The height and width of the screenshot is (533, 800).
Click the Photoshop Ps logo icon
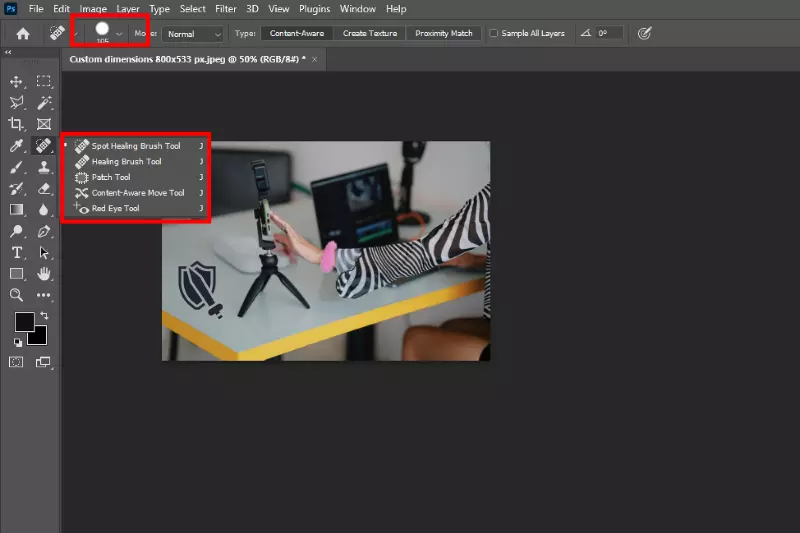coord(11,9)
